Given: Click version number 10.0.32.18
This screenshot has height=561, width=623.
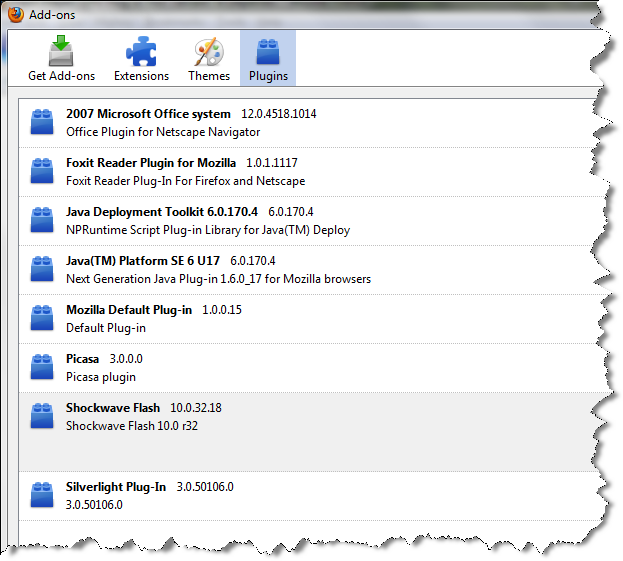Looking at the screenshot, I should click(196, 408).
